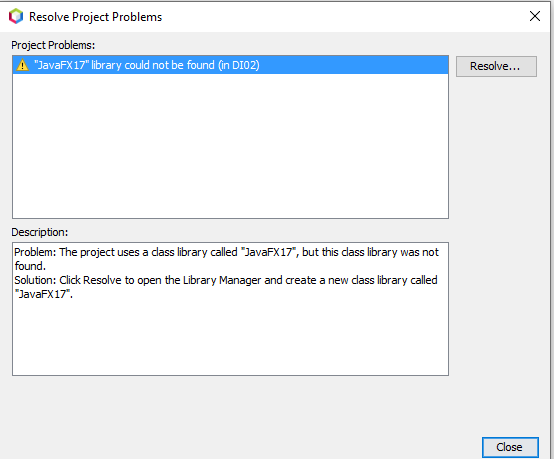Click the Description: label
The image size is (554, 459).
click(x=40, y=232)
